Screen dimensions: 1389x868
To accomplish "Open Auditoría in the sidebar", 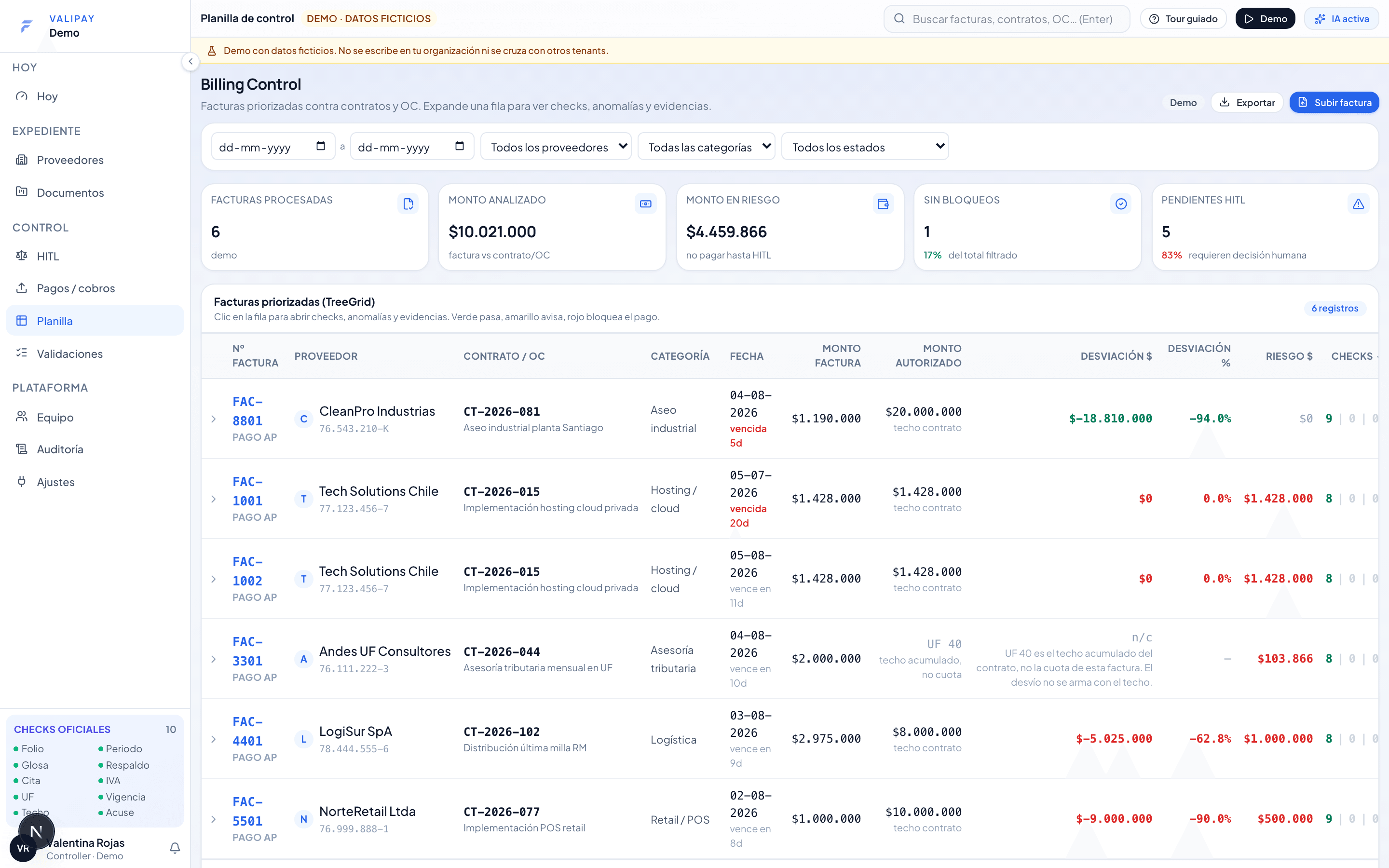I will click(95, 449).
